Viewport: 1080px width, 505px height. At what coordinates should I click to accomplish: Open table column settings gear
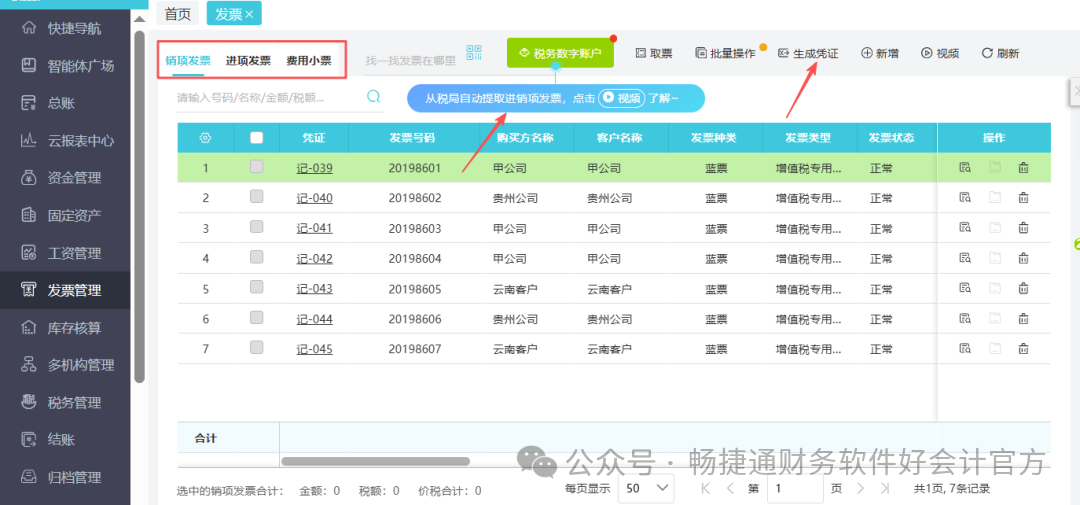pos(205,138)
